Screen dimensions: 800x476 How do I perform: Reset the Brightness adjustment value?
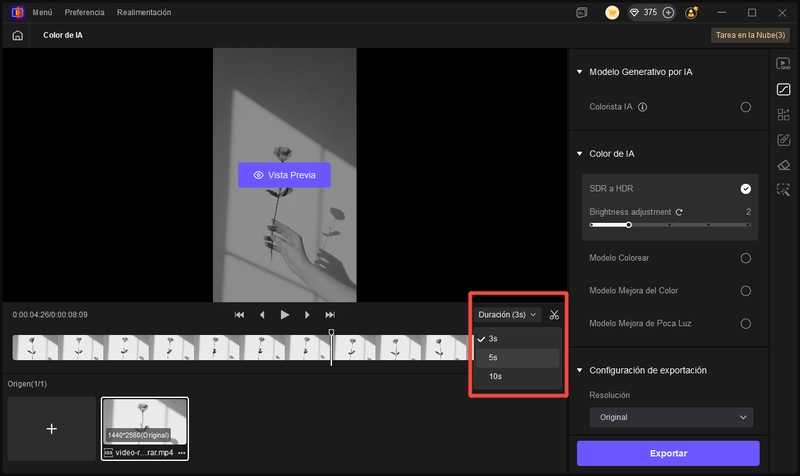[x=679, y=212]
